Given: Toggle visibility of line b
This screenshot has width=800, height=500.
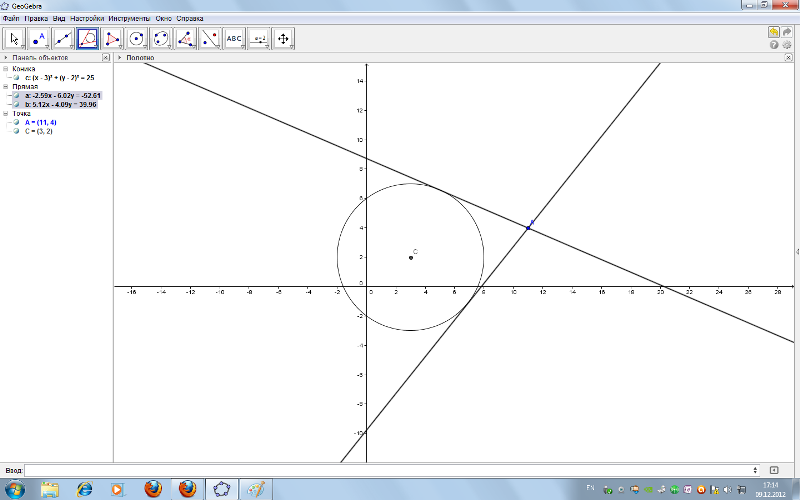Looking at the screenshot, I should [16, 105].
